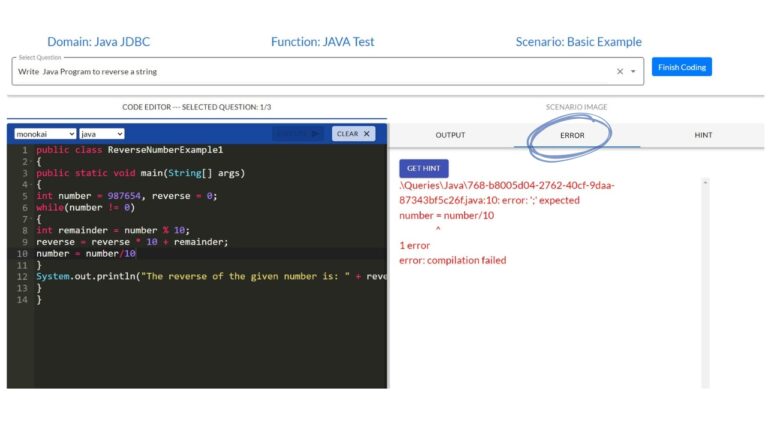Click the GET HINT button

tap(423, 168)
